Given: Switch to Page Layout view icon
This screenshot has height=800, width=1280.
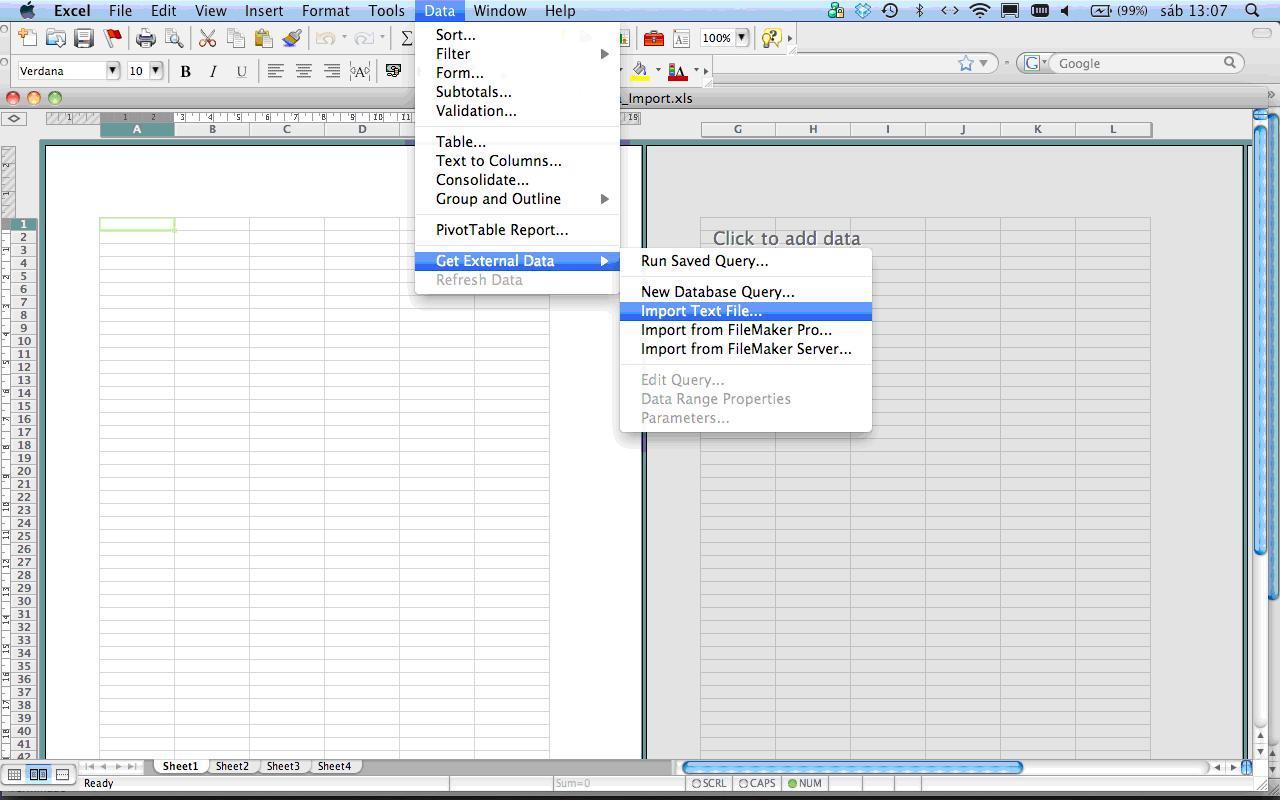Looking at the screenshot, I should point(38,775).
